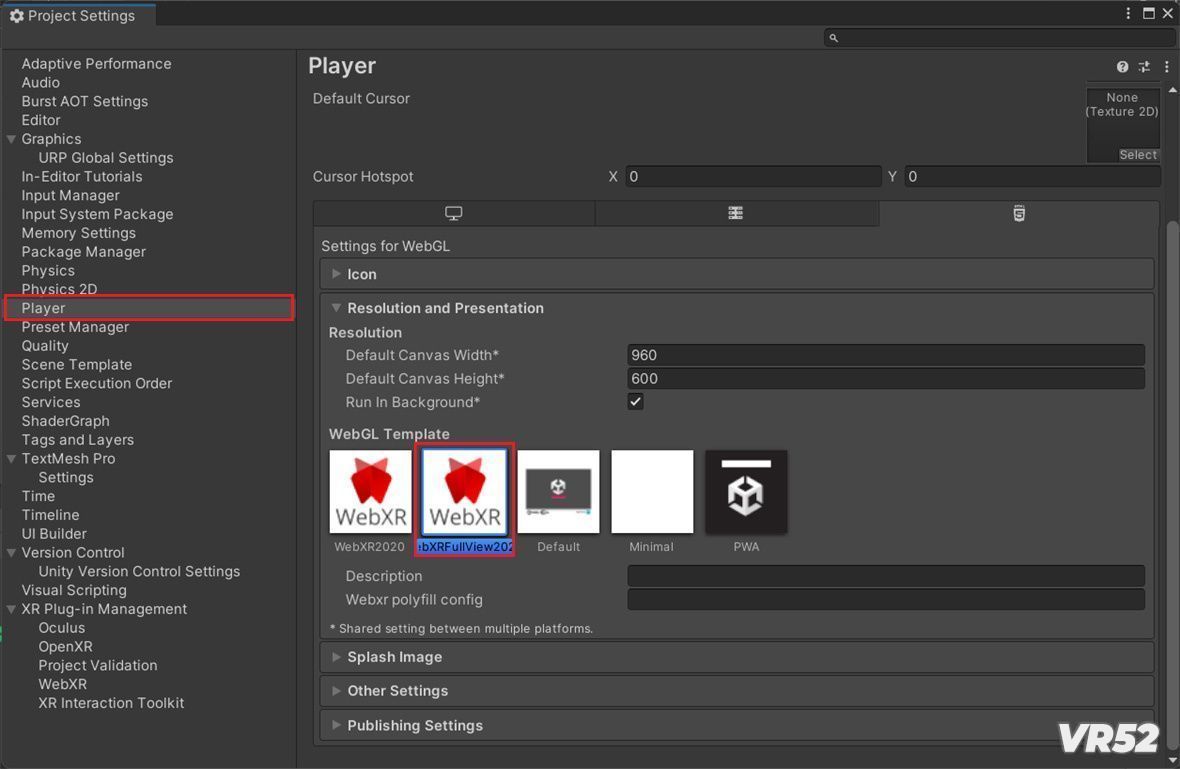Choose the Minimal WebGL template thumbnail
1180x769 pixels.
(x=652, y=492)
